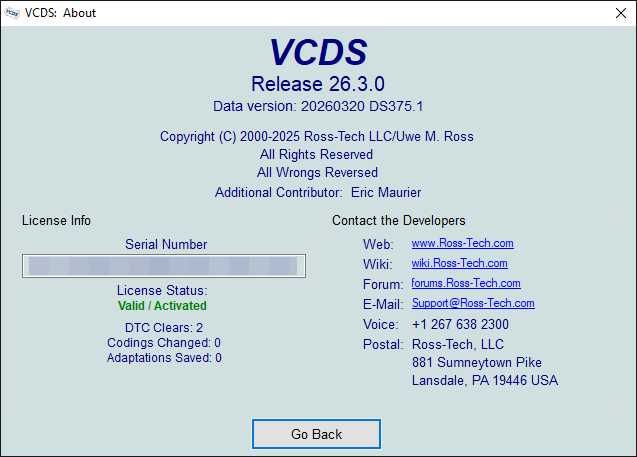
Task: Click the Copyright 2000-2025 Ross-Tech line
Action: (316, 136)
